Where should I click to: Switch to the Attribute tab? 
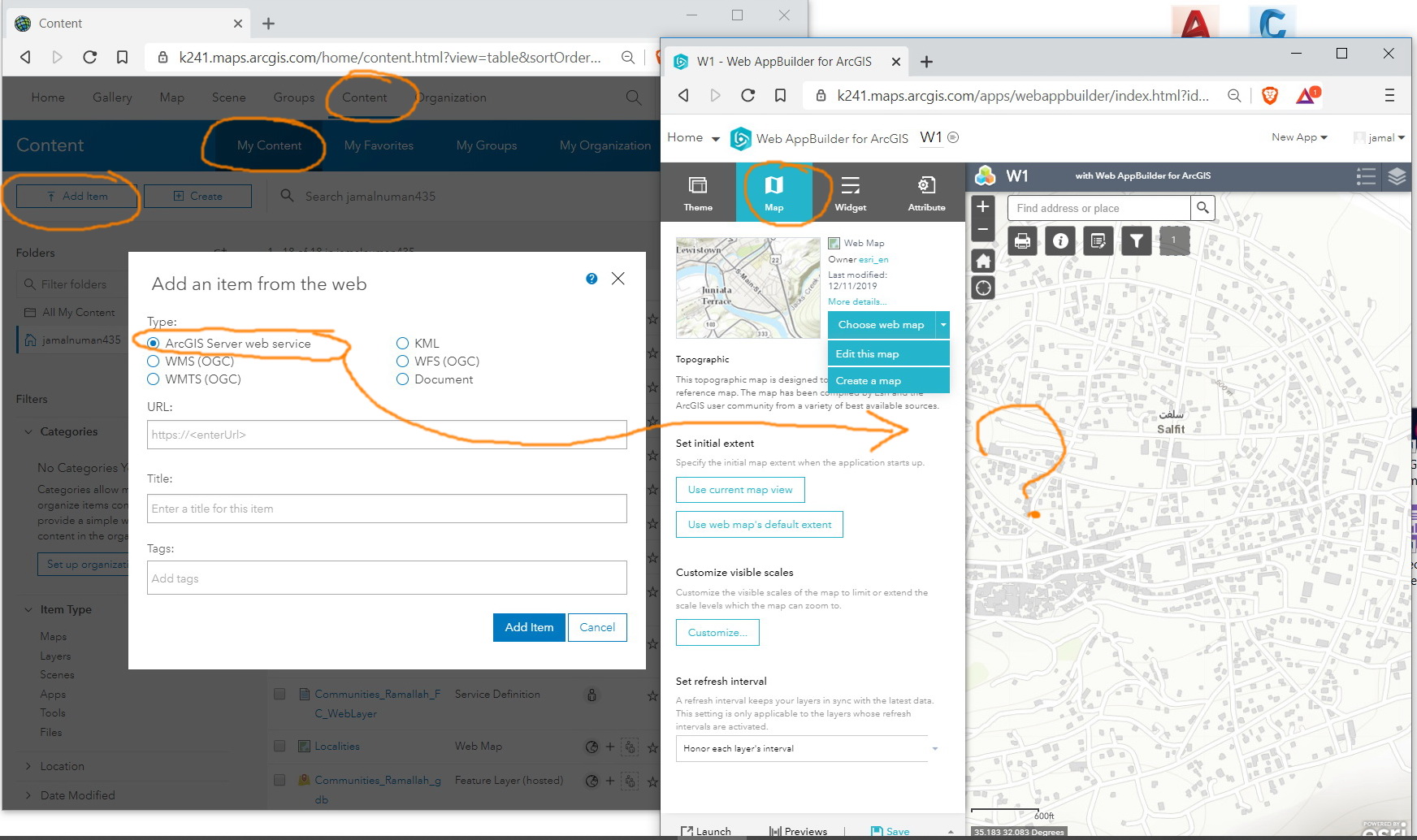coord(926,193)
